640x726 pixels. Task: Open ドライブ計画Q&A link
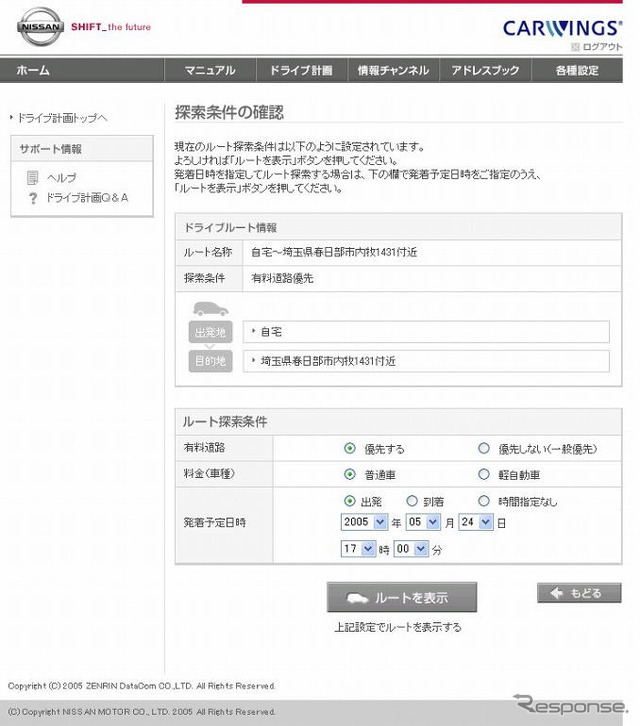pos(87,198)
